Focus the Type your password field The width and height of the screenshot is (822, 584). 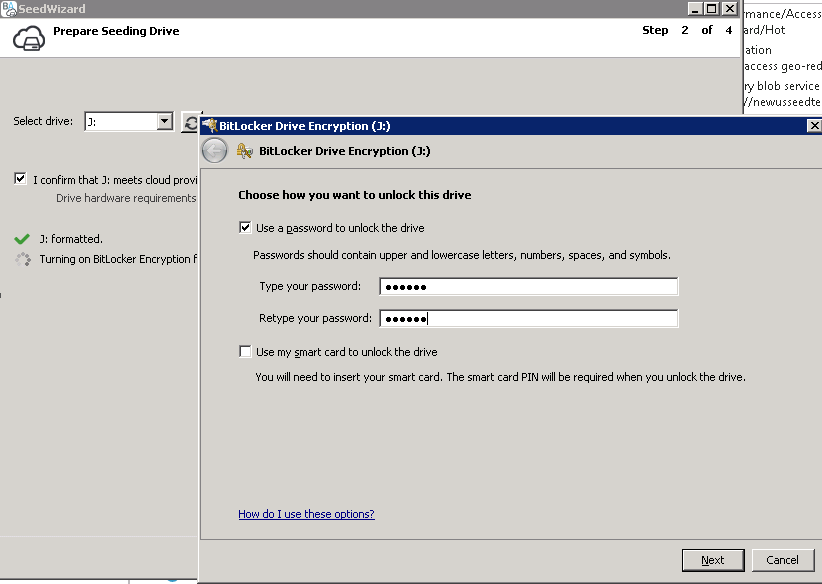[x=528, y=287]
